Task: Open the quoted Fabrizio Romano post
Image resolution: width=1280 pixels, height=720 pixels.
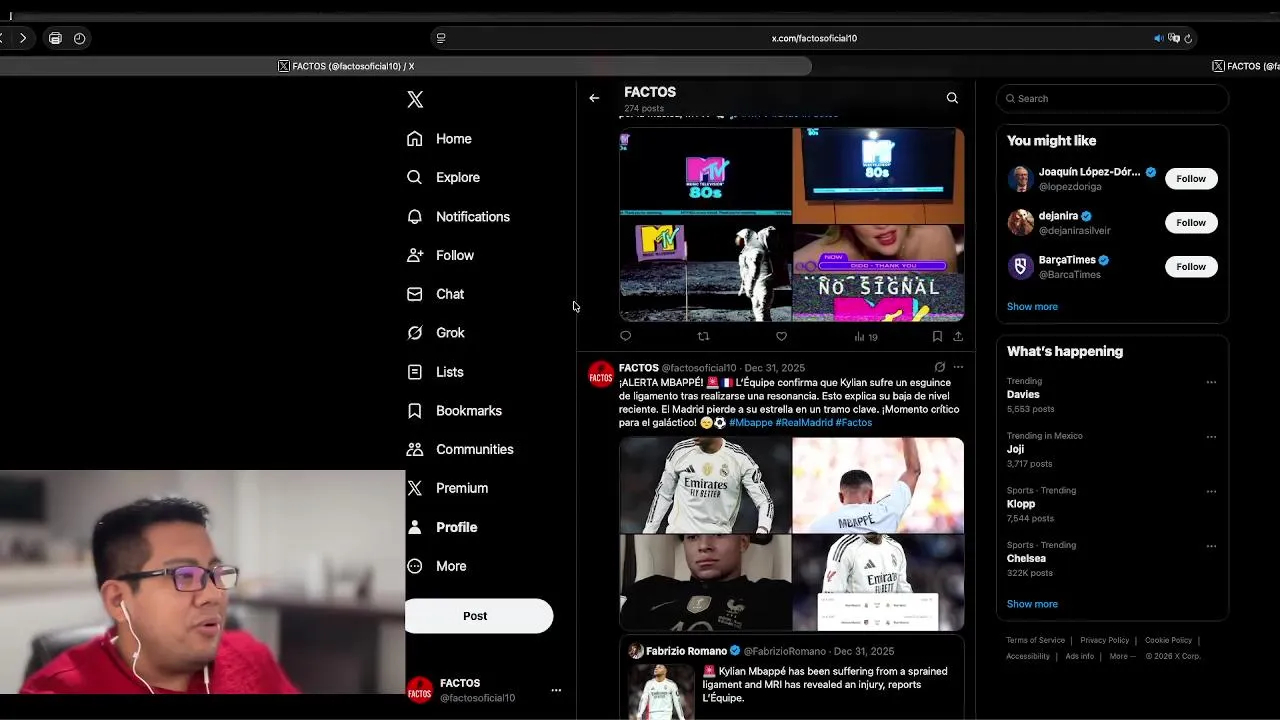Action: click(x=791, y=678)
